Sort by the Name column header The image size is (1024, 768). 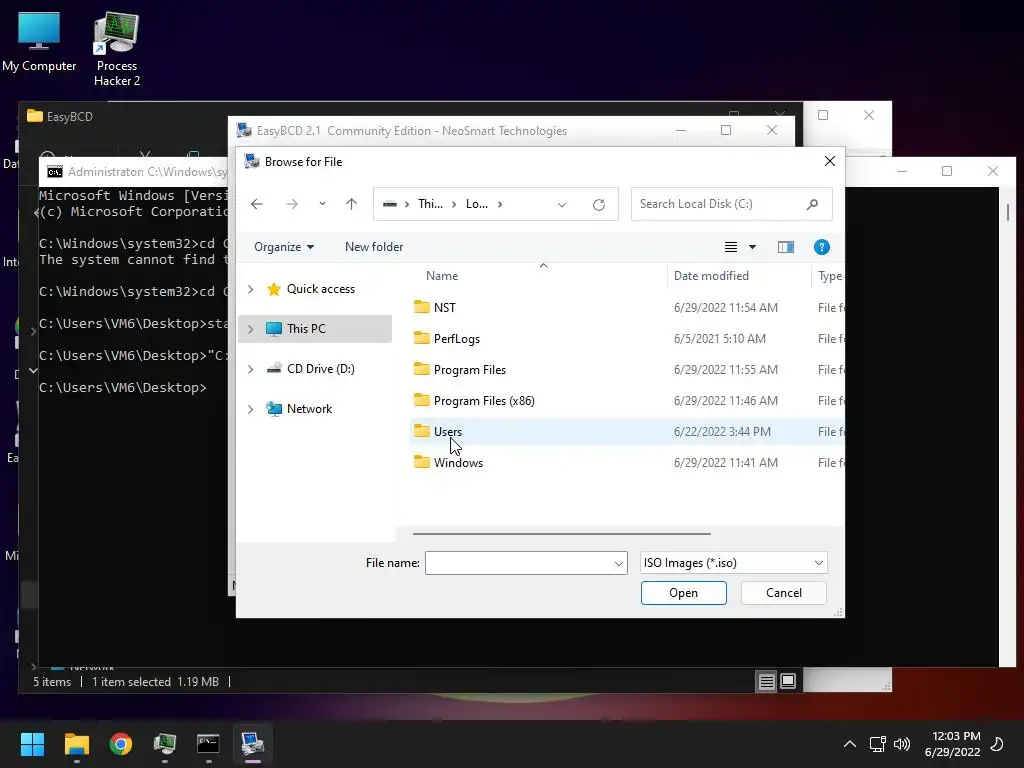click(442, 276)
